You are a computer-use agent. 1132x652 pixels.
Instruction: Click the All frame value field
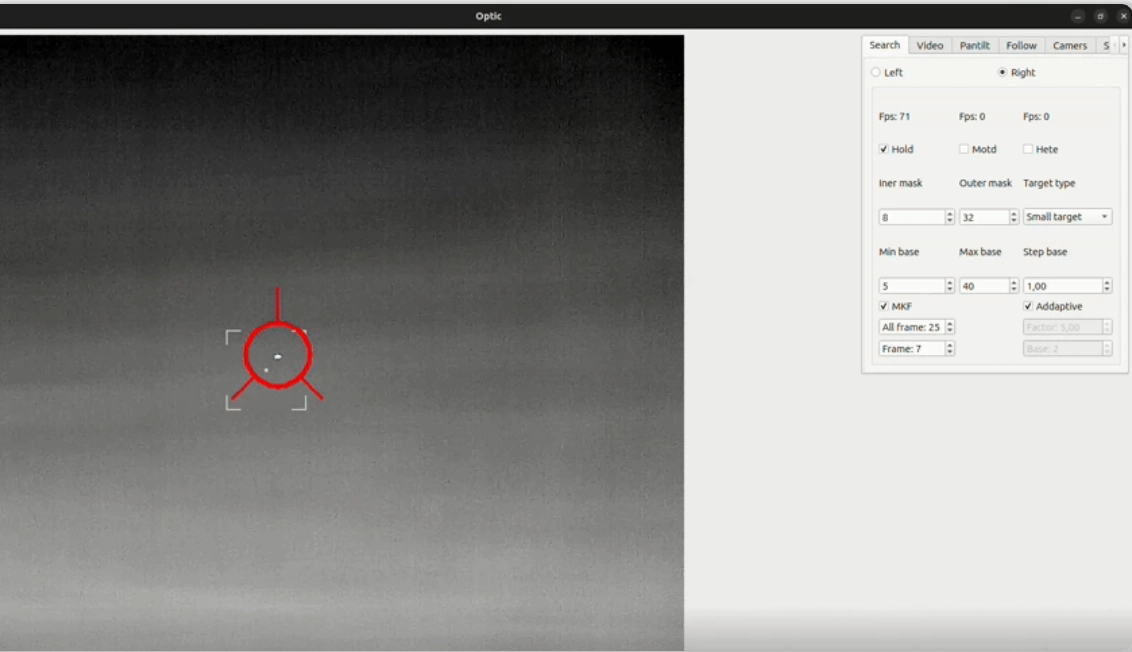point(911,327)
